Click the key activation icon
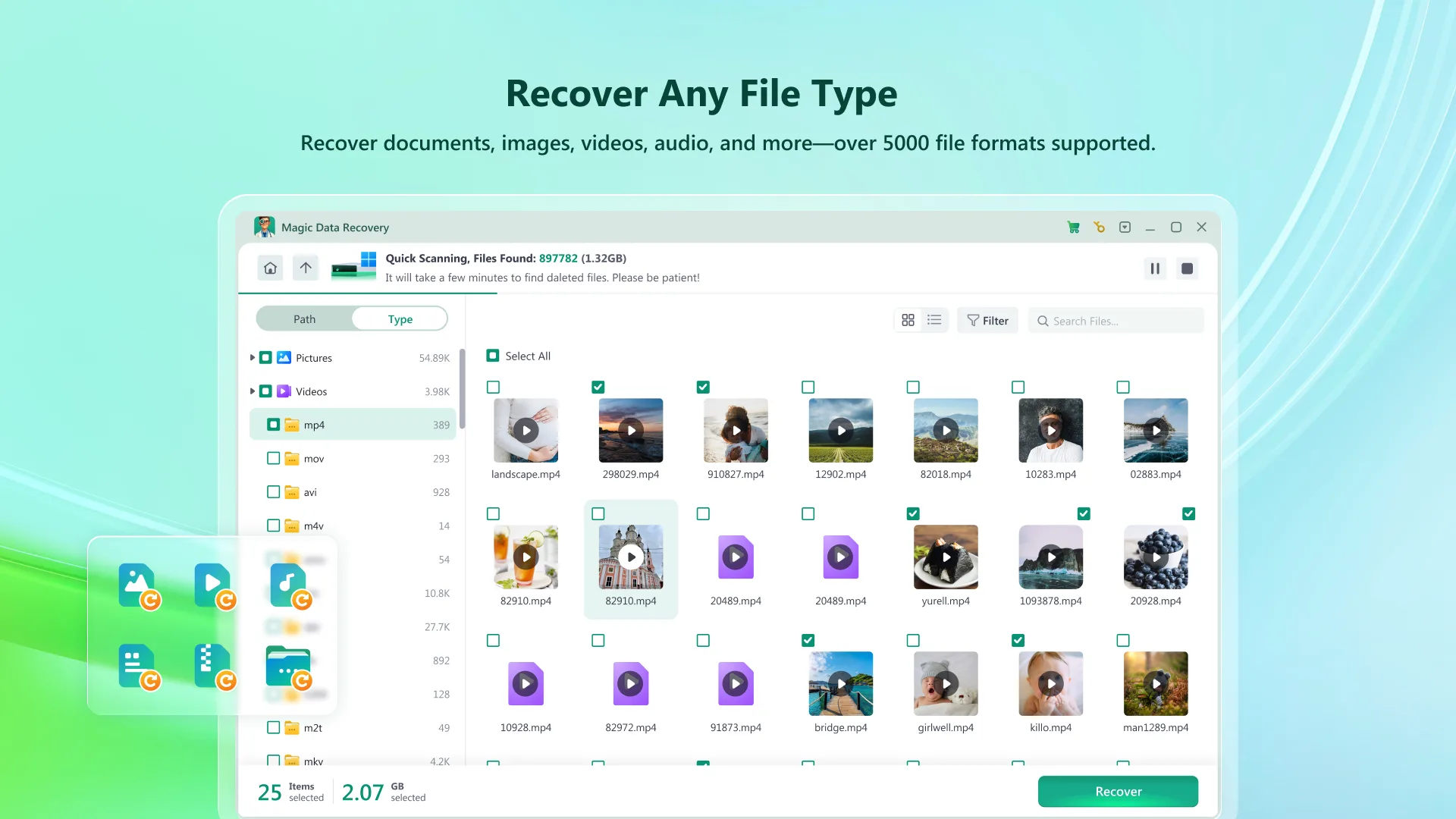1456x819 pixels. click(1099, 227)
